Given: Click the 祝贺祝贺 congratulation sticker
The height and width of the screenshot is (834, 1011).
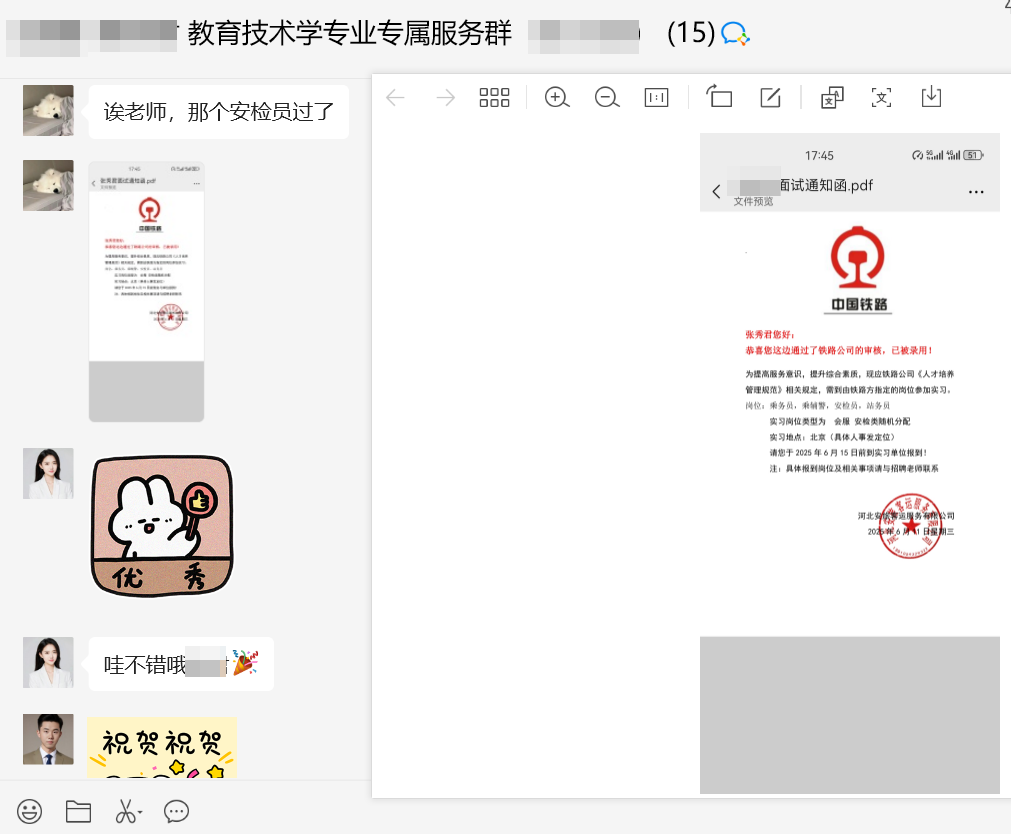Looking at the screenshot, I should coord(162,747).
